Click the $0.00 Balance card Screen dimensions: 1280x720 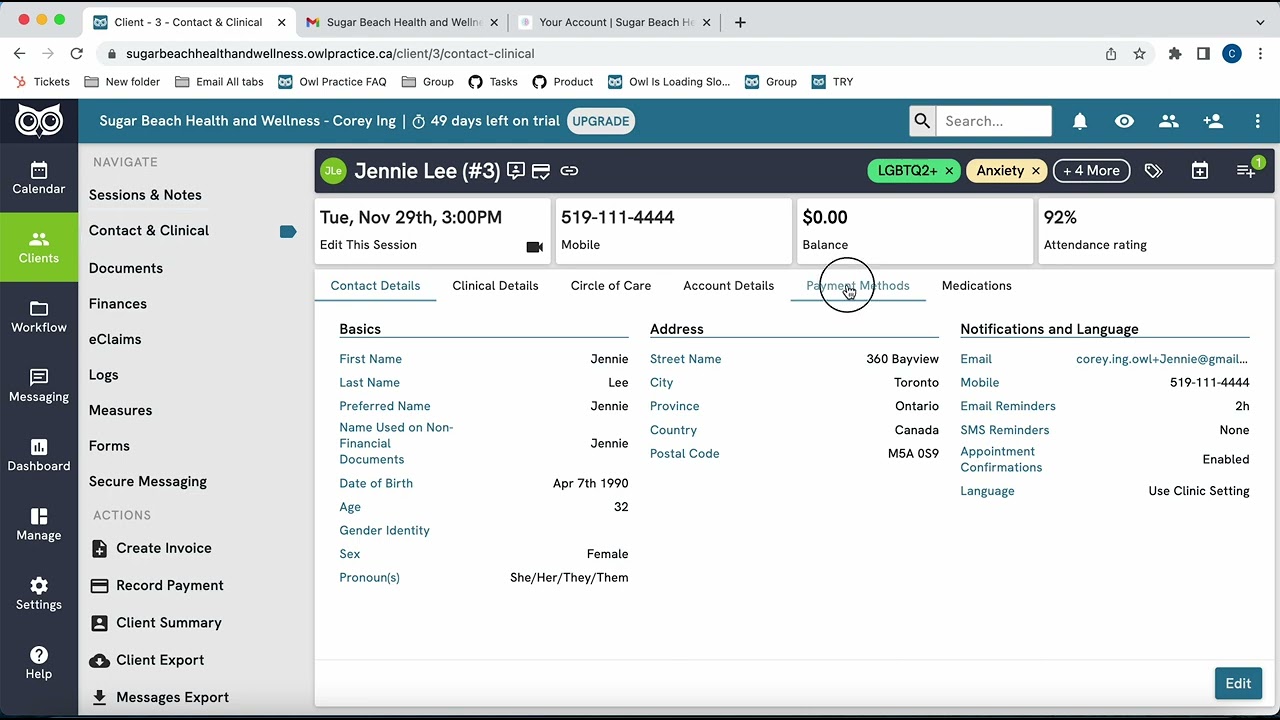[x=913, y=231]
